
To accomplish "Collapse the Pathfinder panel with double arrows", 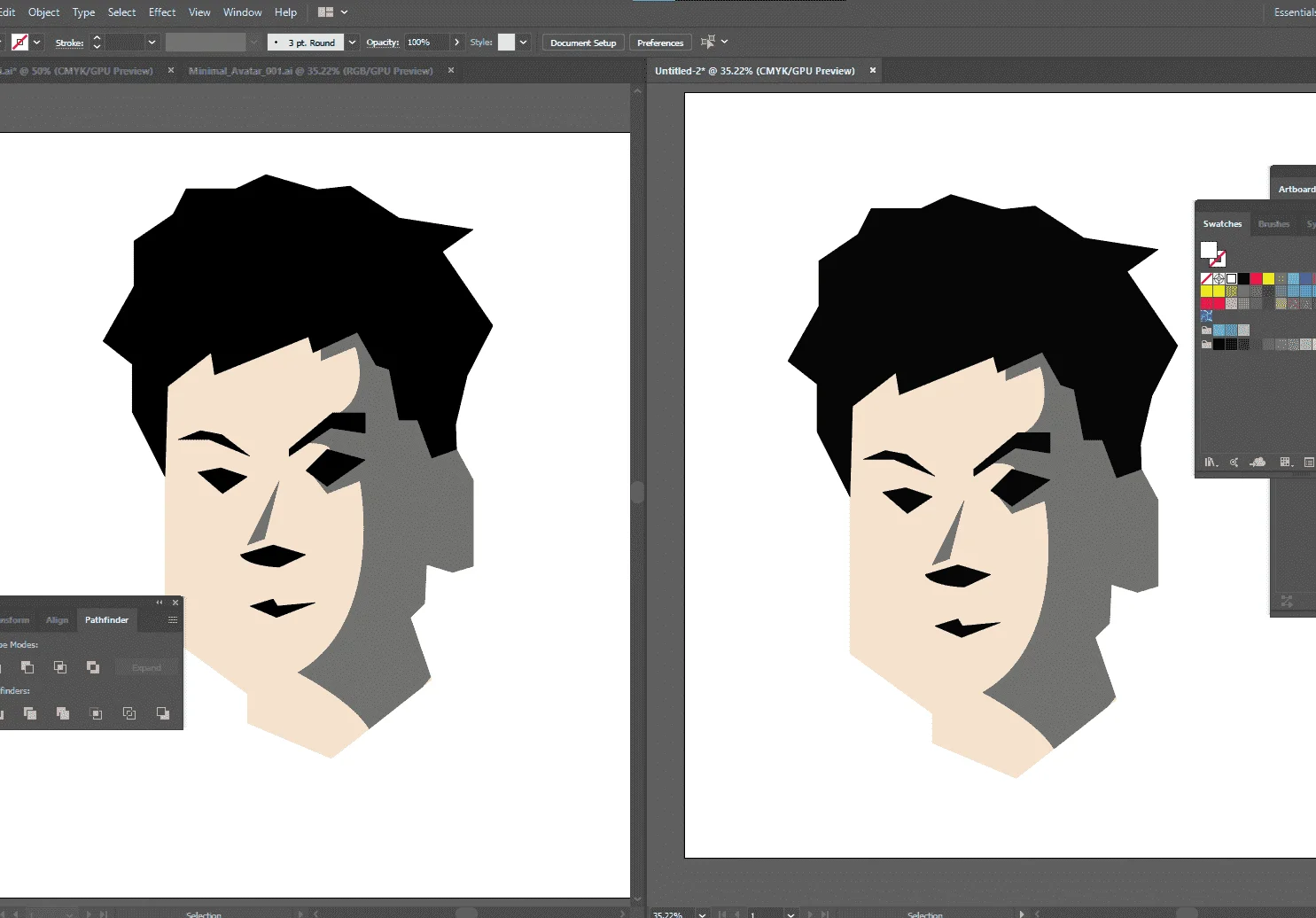I will point(160,603).
